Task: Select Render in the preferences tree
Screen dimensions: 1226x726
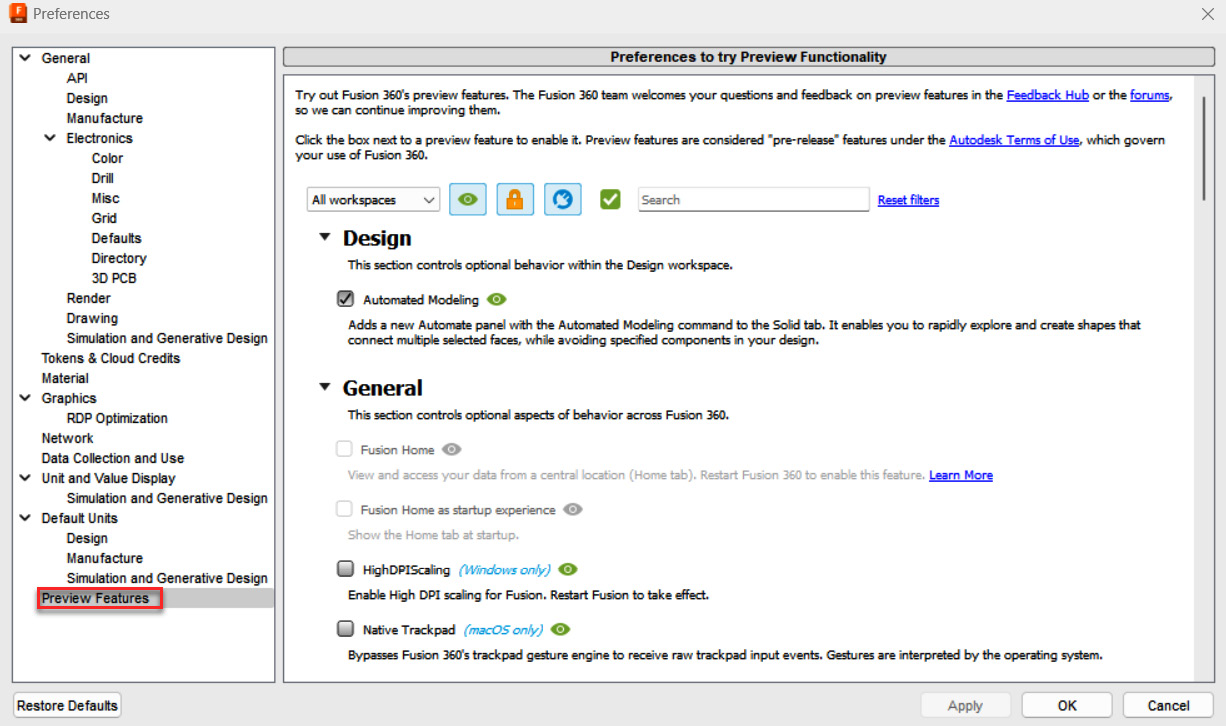Action: tap(89, 298)
